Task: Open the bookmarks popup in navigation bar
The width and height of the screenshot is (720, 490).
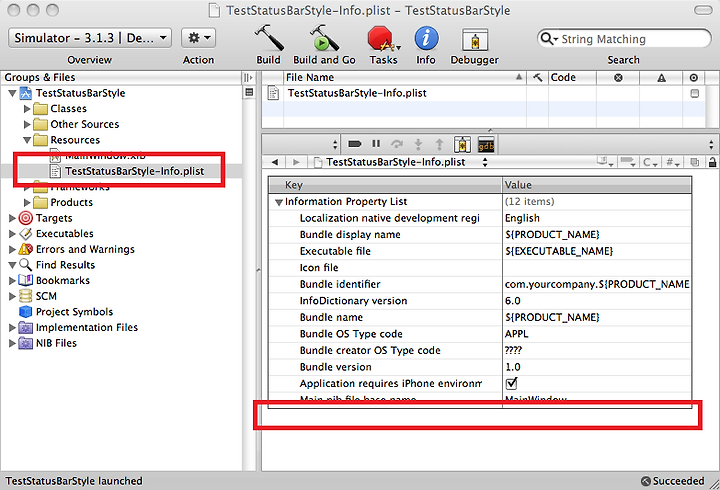Action: 604,162
